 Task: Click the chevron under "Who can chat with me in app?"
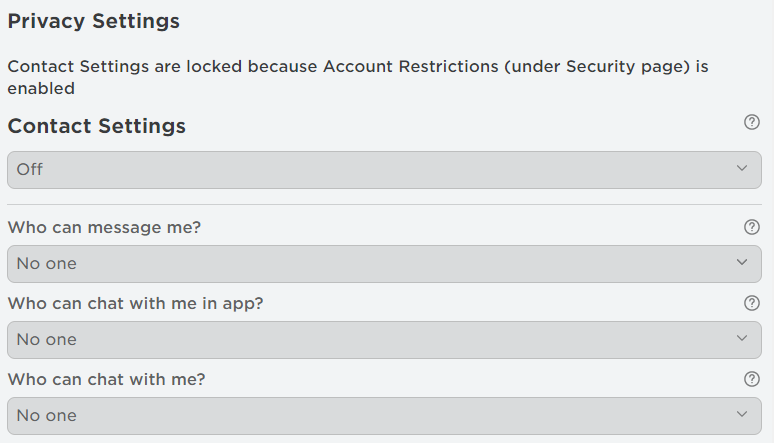coord(741,339)
